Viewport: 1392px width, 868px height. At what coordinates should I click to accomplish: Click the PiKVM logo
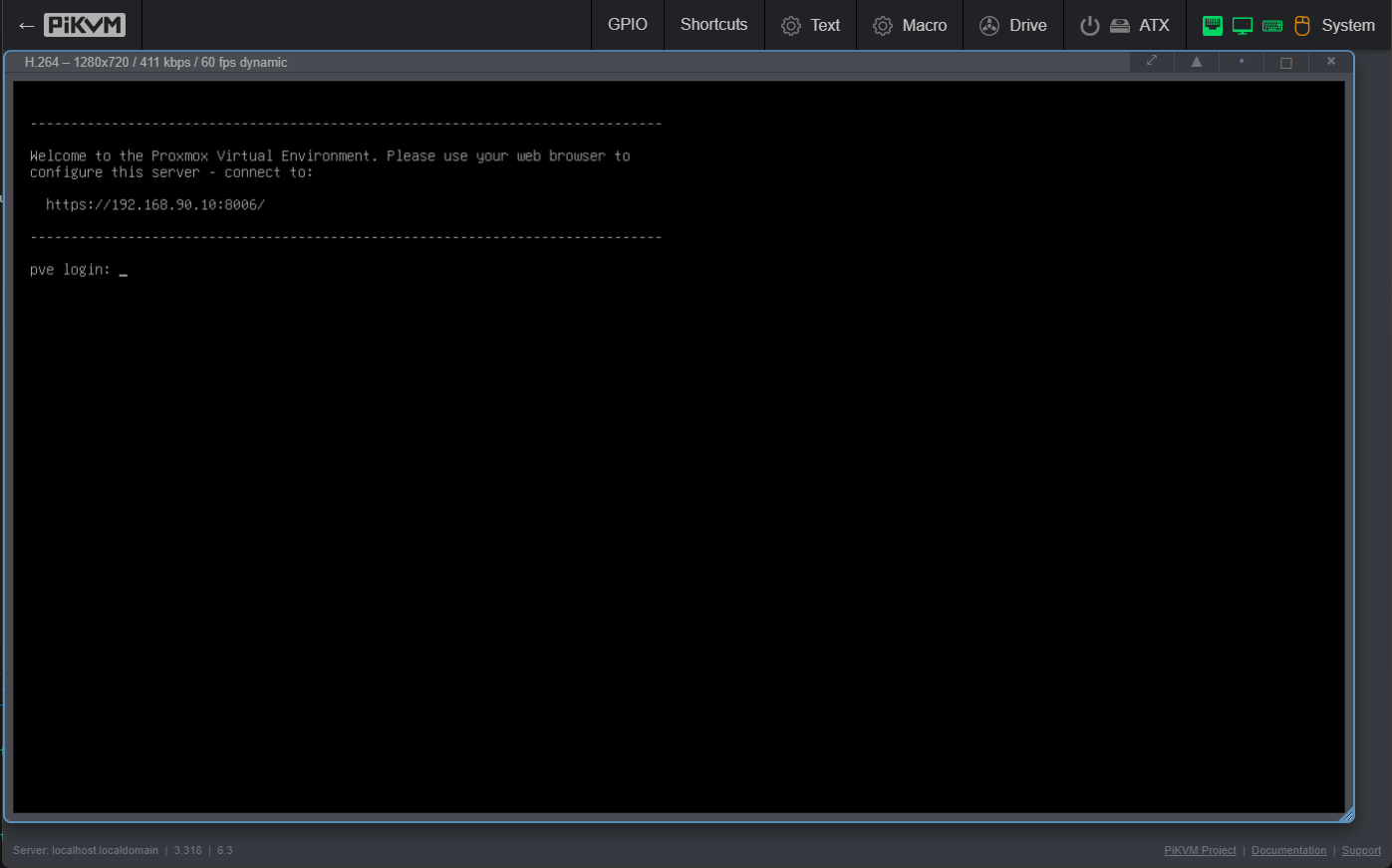coord(84,25)
